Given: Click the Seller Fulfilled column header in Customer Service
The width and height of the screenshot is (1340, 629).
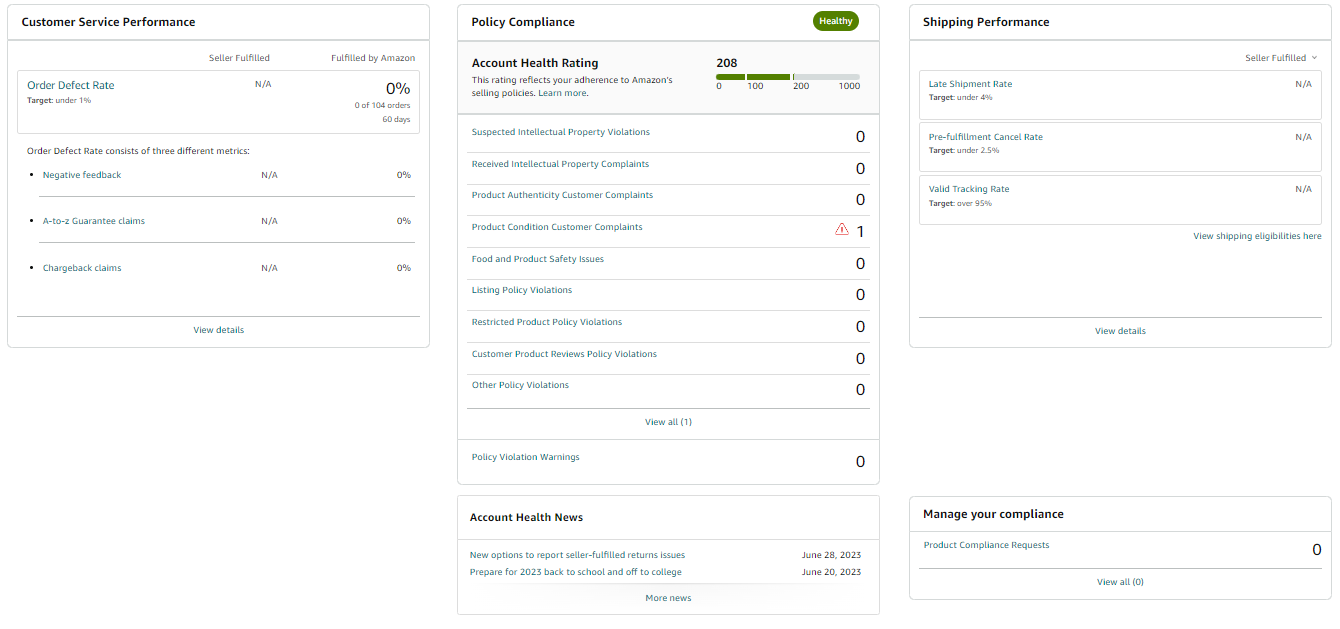Looking at the screenshot, I should click(x=239, y=58).
